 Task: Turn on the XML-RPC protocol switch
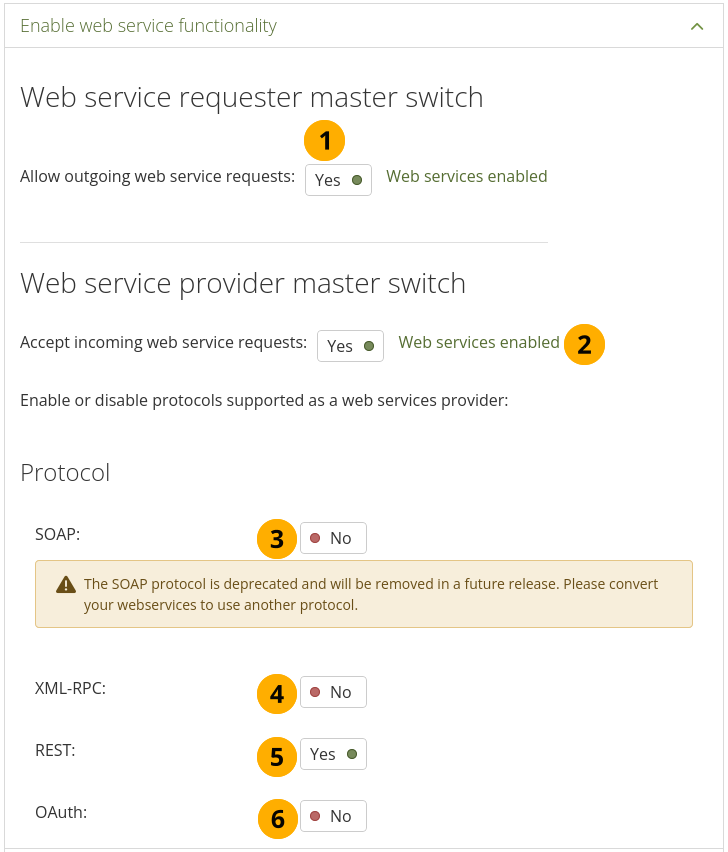tap(333, 692)
